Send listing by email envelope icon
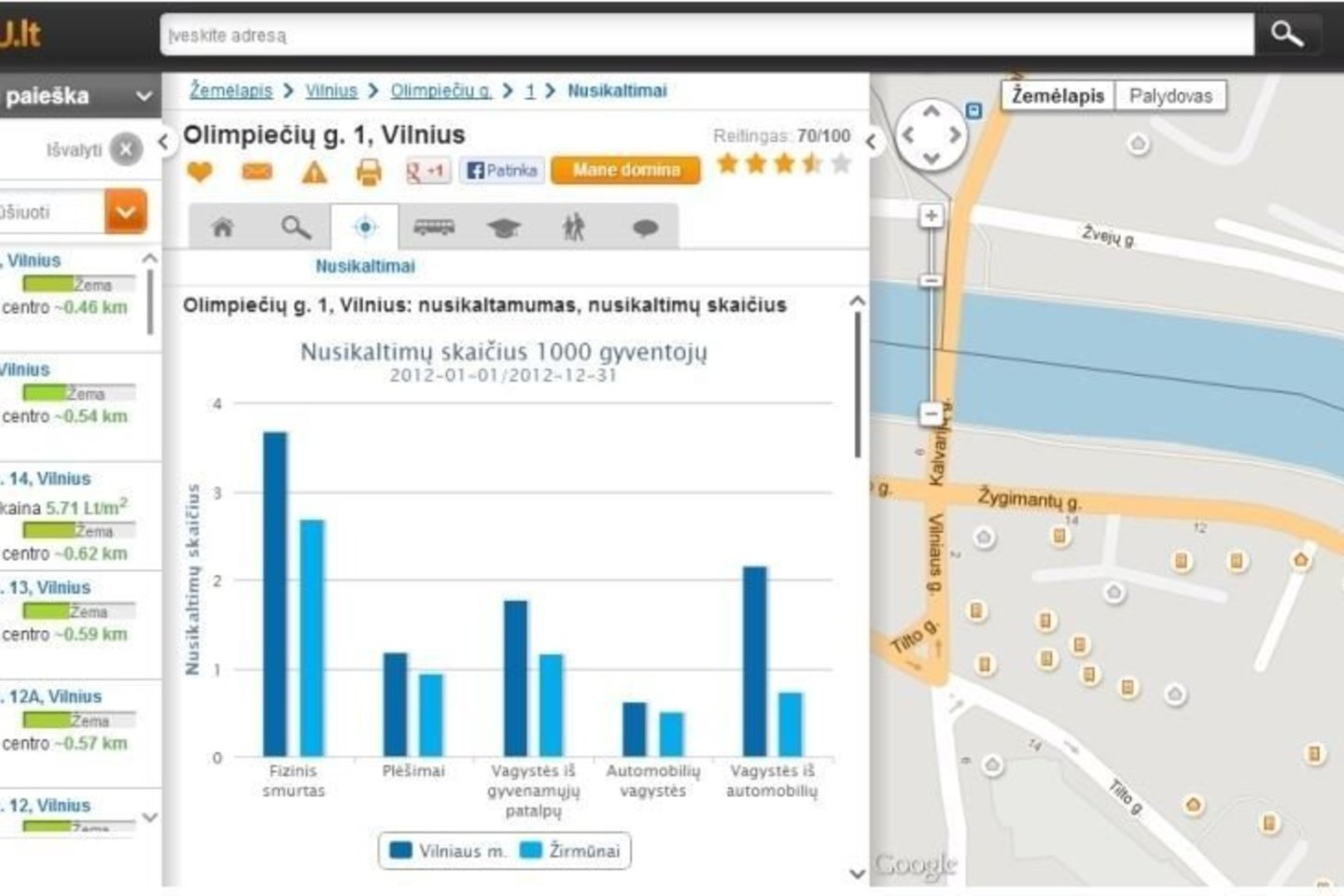 [257, 172]
